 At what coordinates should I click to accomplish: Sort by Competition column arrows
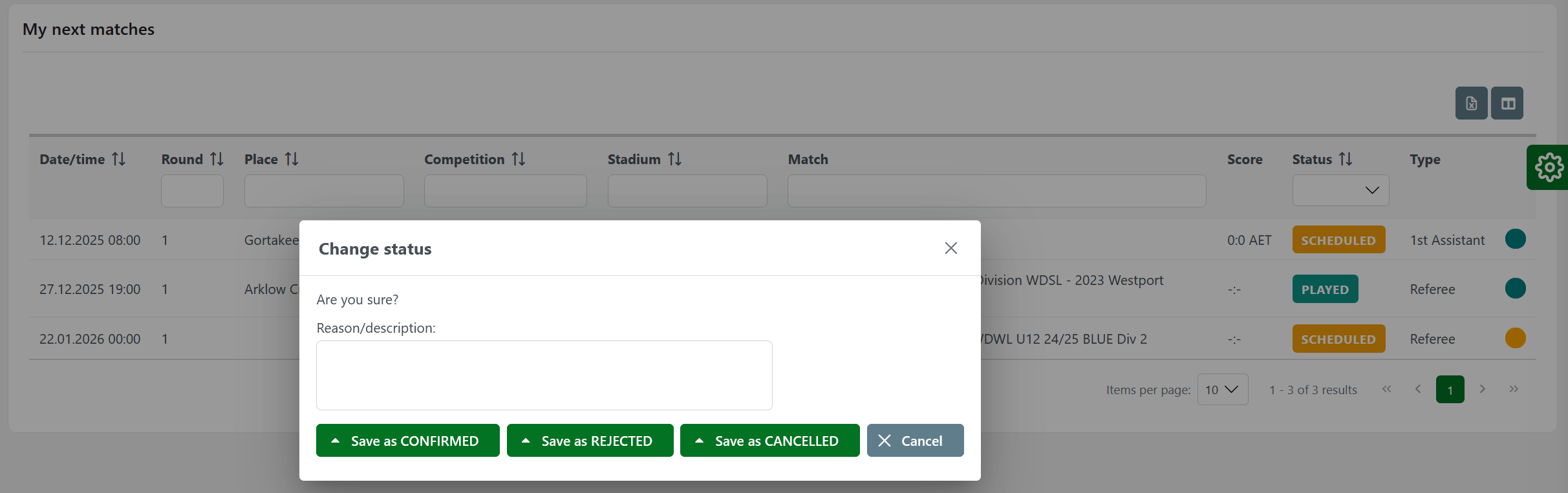tap(519, 159)
